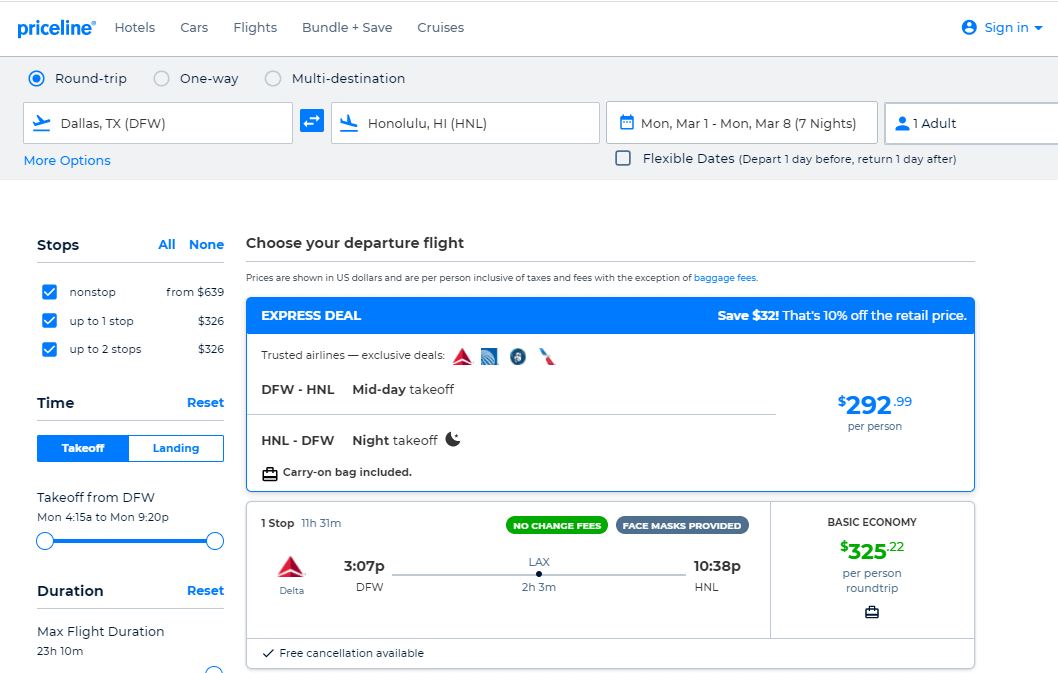Open the 1 Adult travelers selector
The height and width of the screenshot is (673, 1058).
961,122
